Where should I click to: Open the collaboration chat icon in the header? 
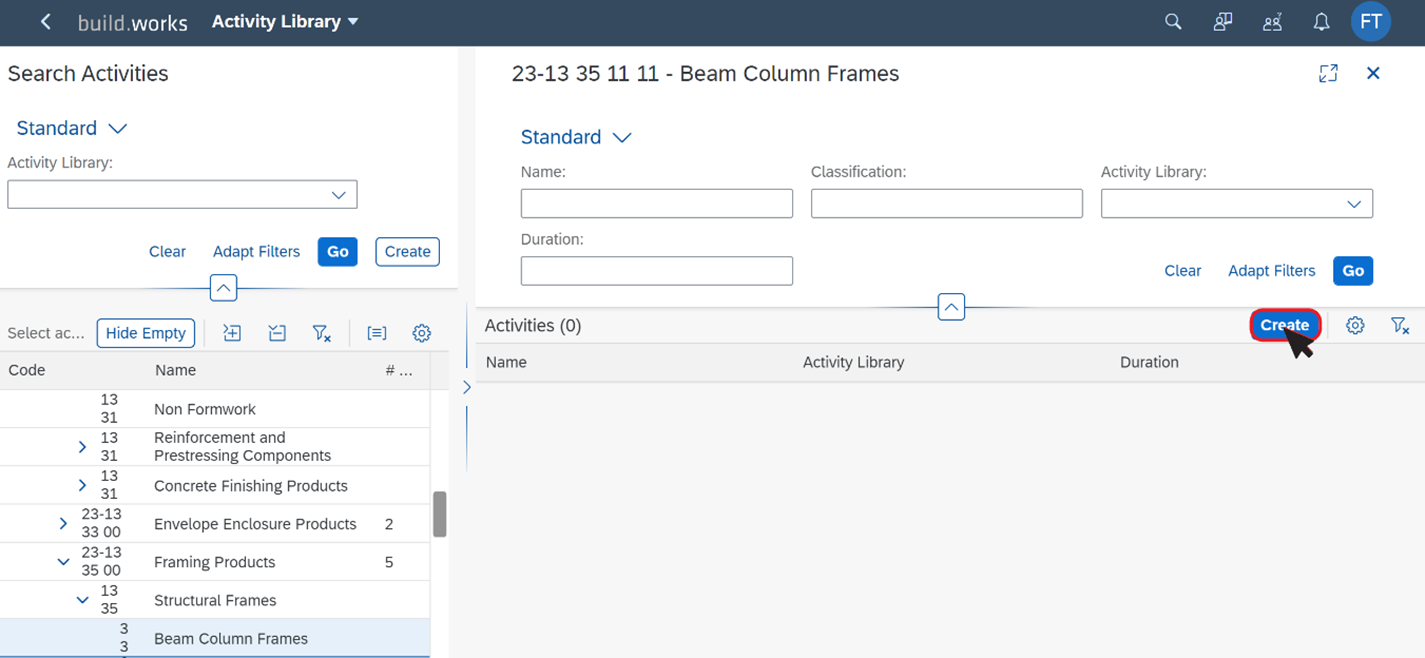tap(1222, 22)
